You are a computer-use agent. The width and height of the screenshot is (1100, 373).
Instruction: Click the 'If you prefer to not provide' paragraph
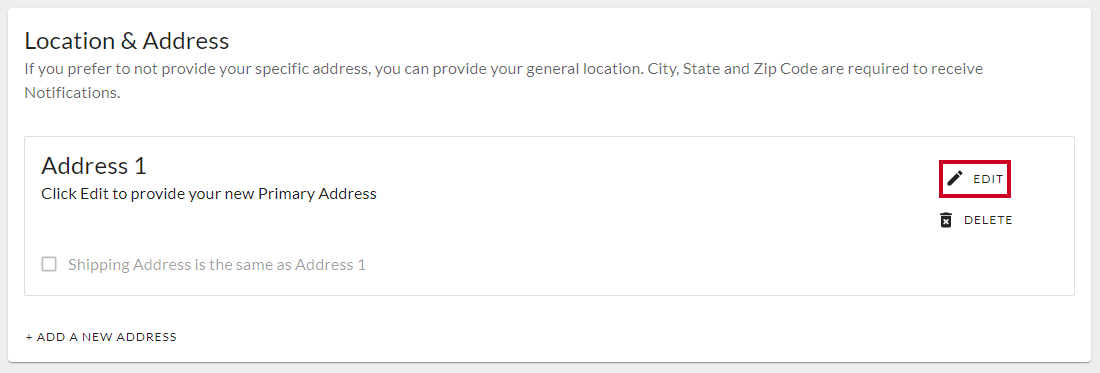click(504, 81)
